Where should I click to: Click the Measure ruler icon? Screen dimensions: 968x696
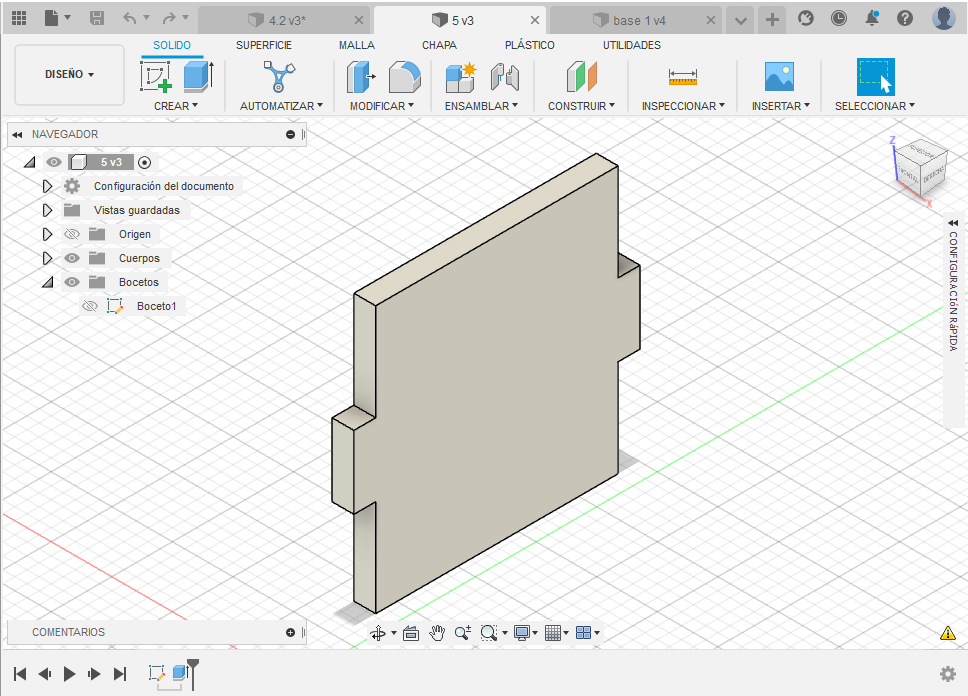pos(683,77)
